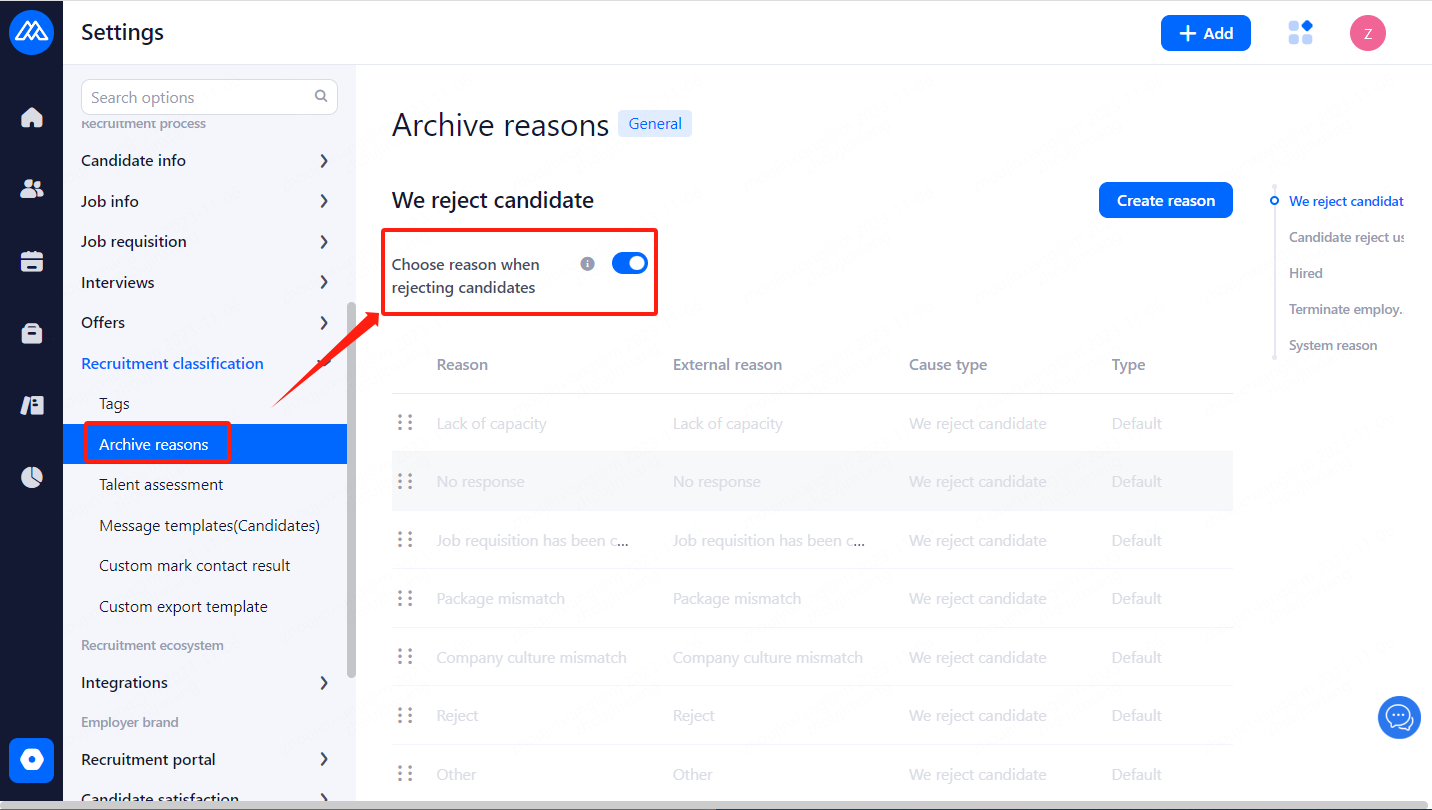Click the Create reason button
The height and width of the screenshot is (810, 1432).
point(1165,200)
